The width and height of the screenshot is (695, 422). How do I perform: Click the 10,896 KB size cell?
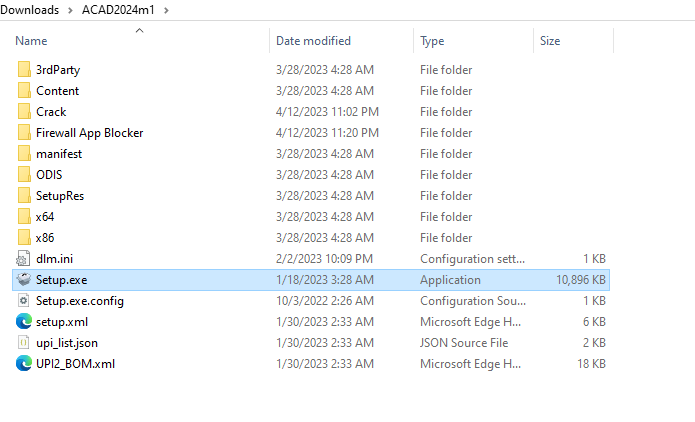(581, 280)
